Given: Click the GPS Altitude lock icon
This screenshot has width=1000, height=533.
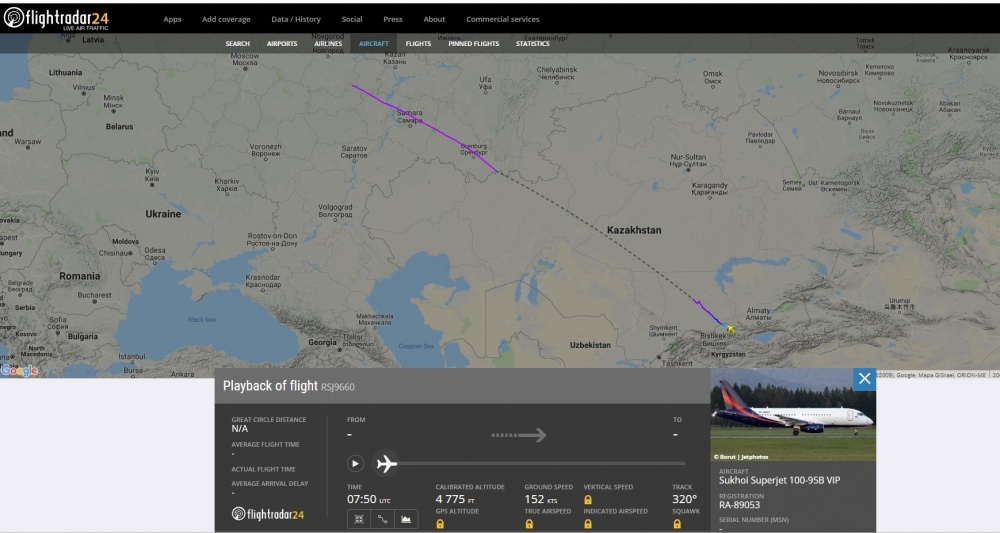Looking at the screenshot, I should point(439,524).
